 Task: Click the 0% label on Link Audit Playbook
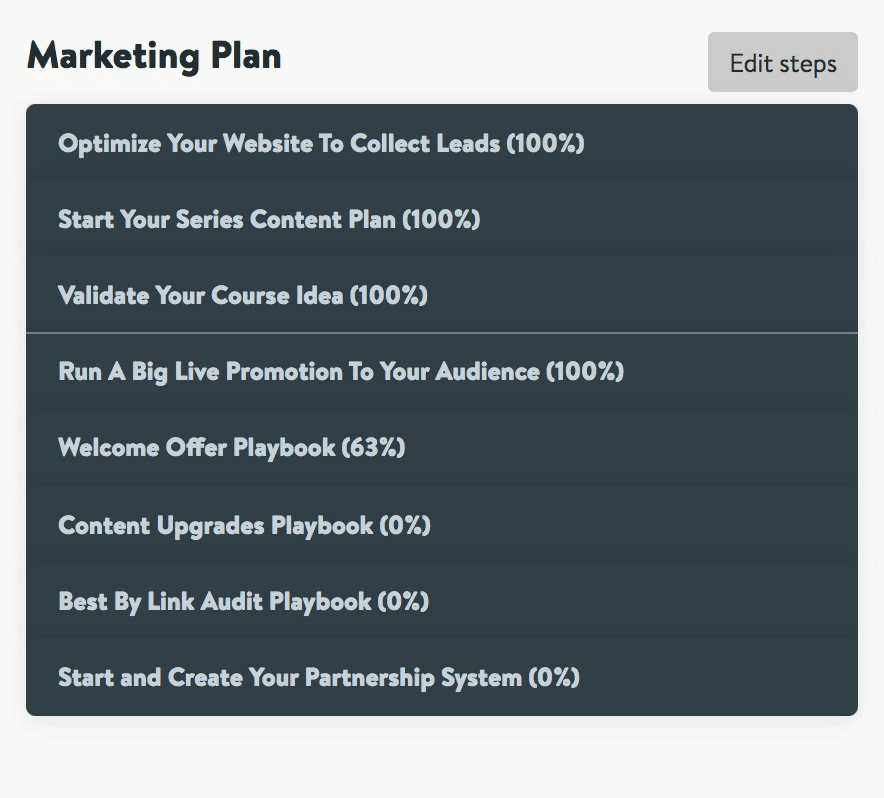coord(403,601)
